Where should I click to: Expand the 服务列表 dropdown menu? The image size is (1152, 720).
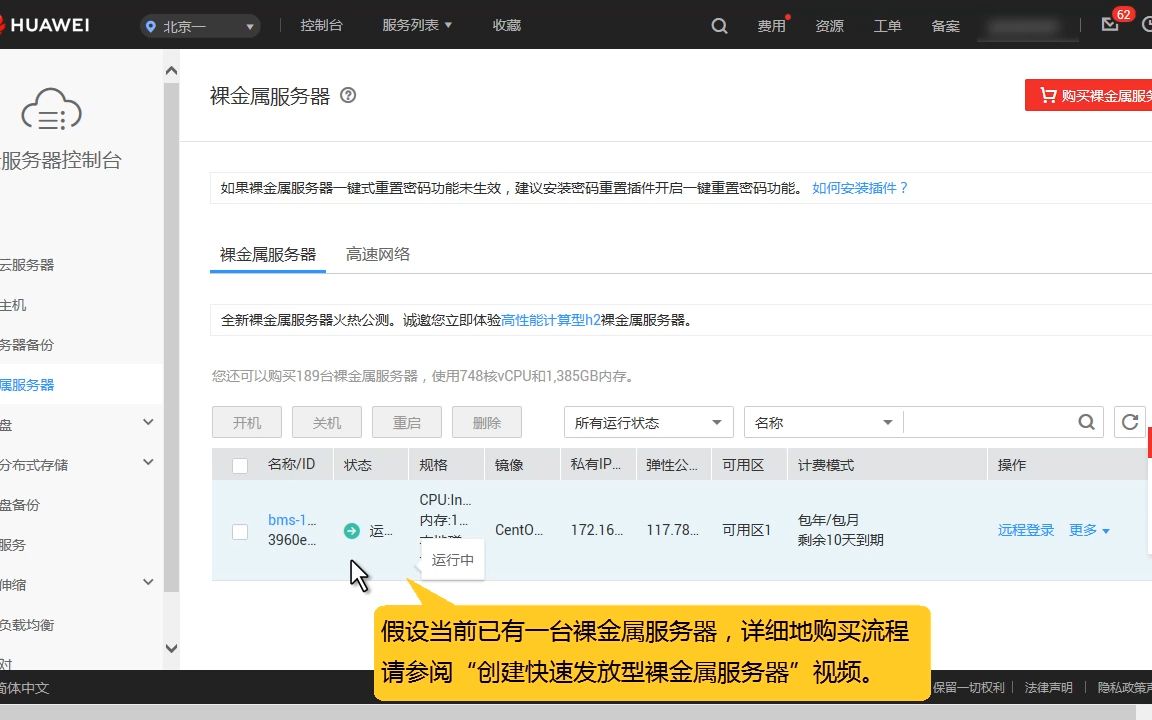[x=417, y=25]
